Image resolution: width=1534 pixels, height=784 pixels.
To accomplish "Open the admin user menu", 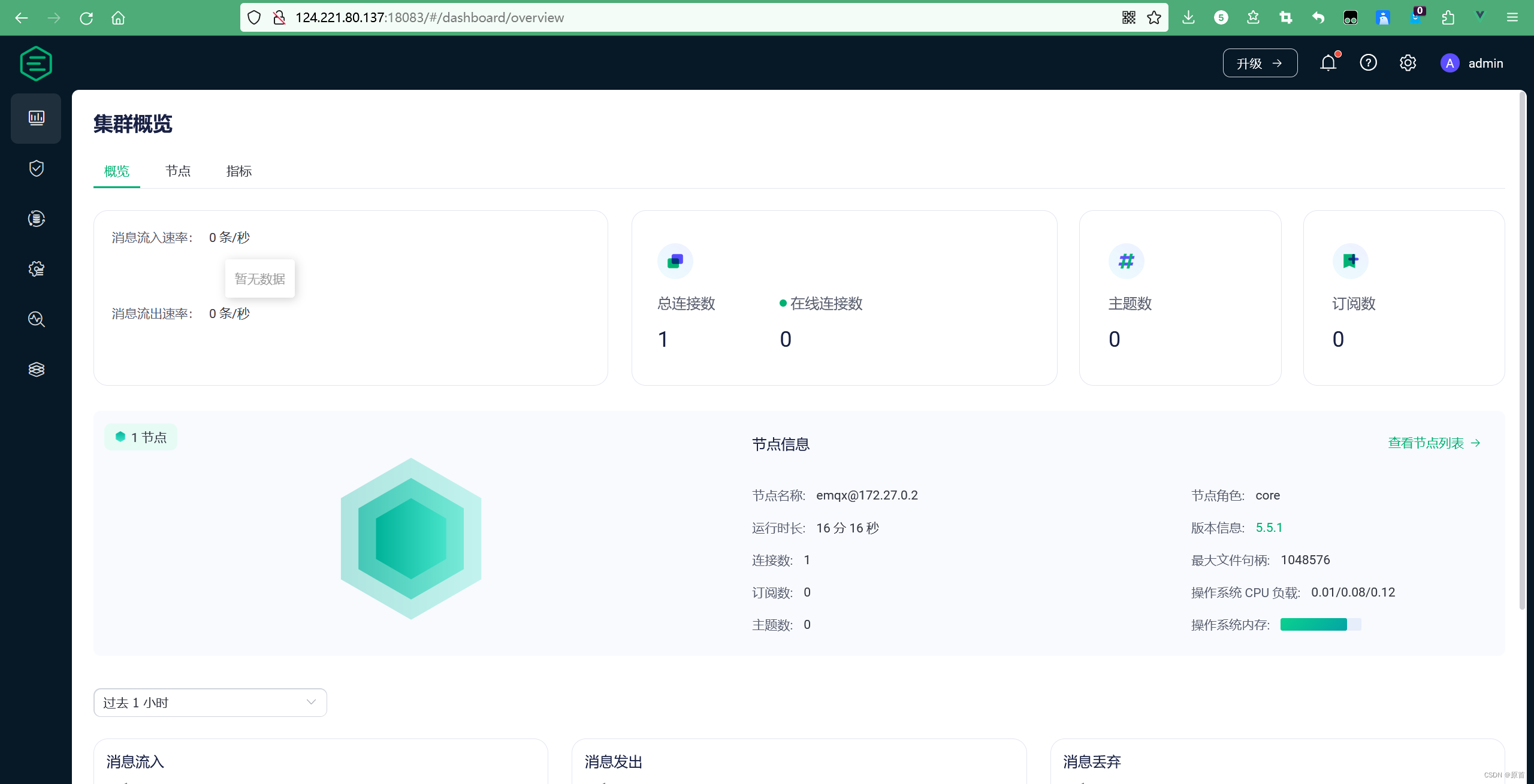I will coord(1472,63).
